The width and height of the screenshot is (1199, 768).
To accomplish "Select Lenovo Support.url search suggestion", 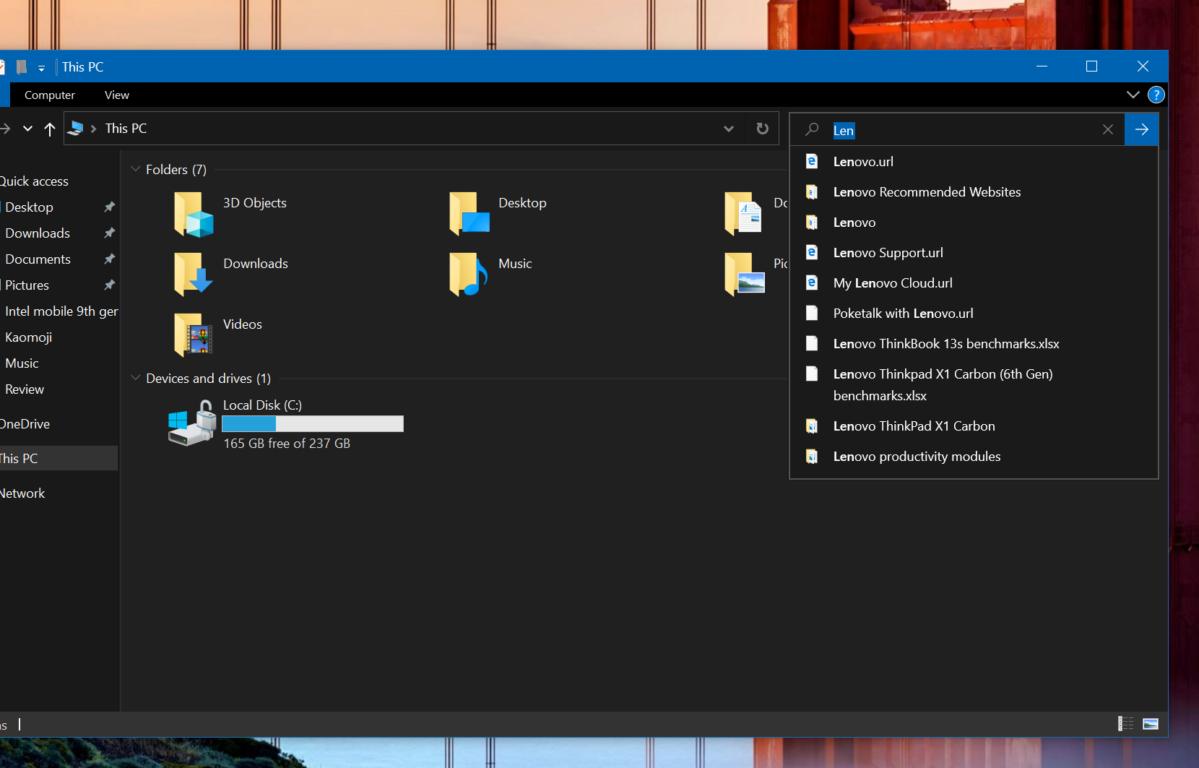I will tap(888, 253).
